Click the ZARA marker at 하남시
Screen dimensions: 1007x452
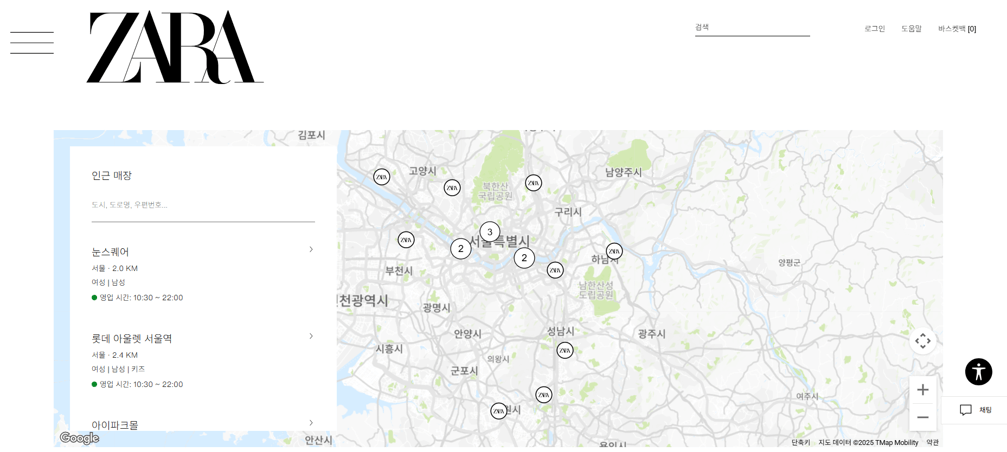click(x=614, y=251)
